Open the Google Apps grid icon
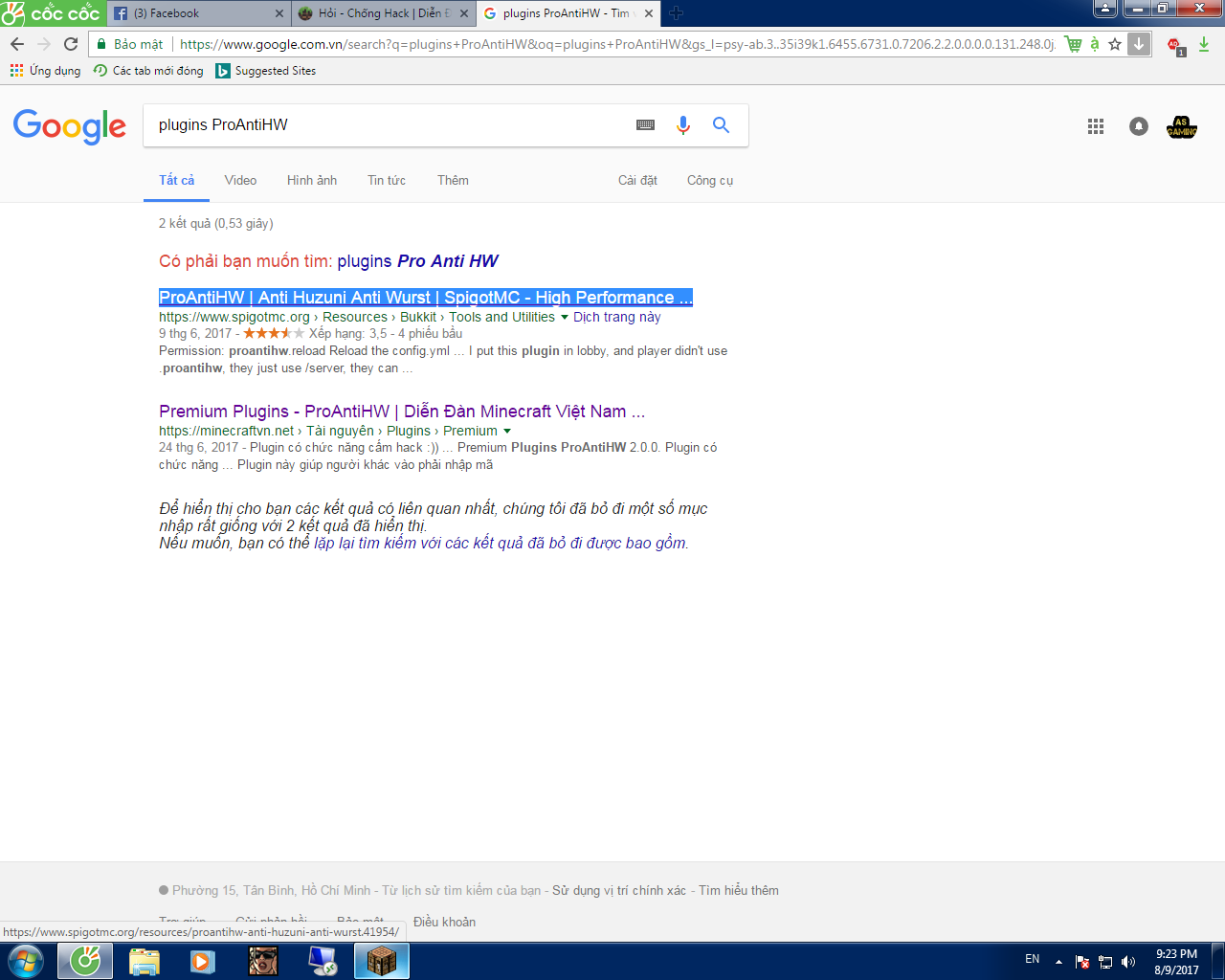Viewport: 1225px width, 980px height. (x=1095, y=125)
